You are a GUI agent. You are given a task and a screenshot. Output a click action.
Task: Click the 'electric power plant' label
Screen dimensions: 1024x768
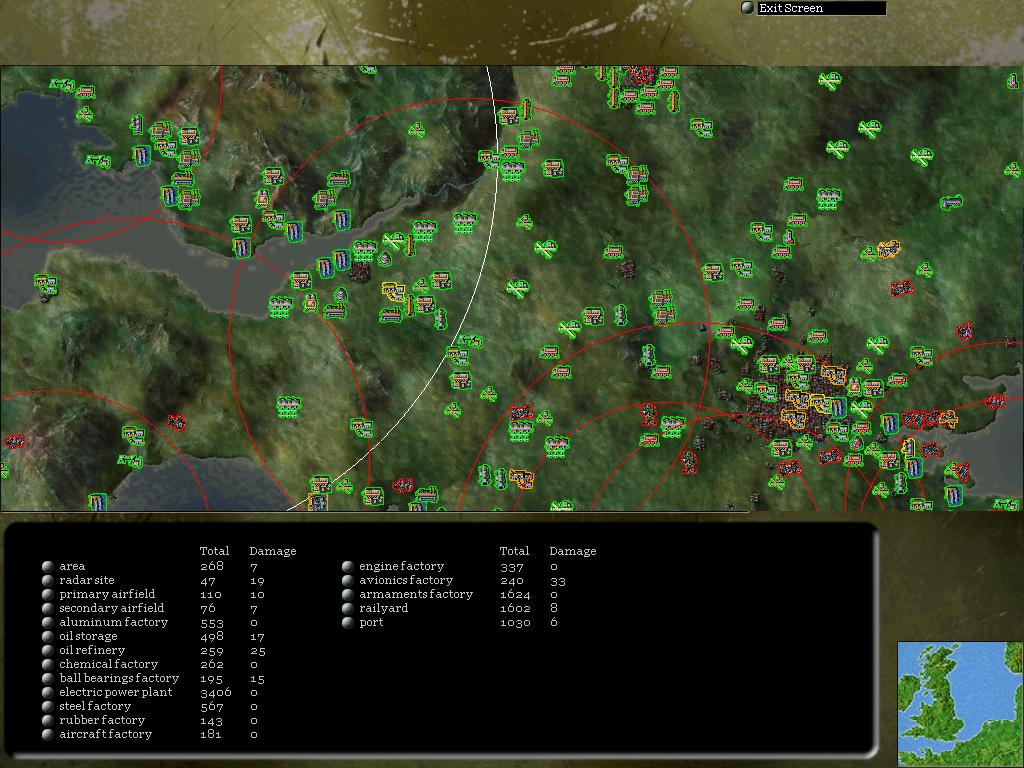[116, 692]
